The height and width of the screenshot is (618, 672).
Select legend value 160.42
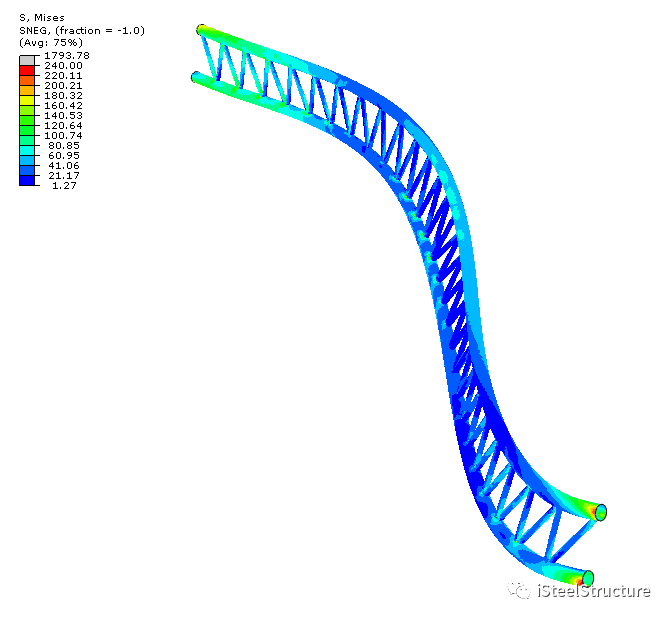63,105
